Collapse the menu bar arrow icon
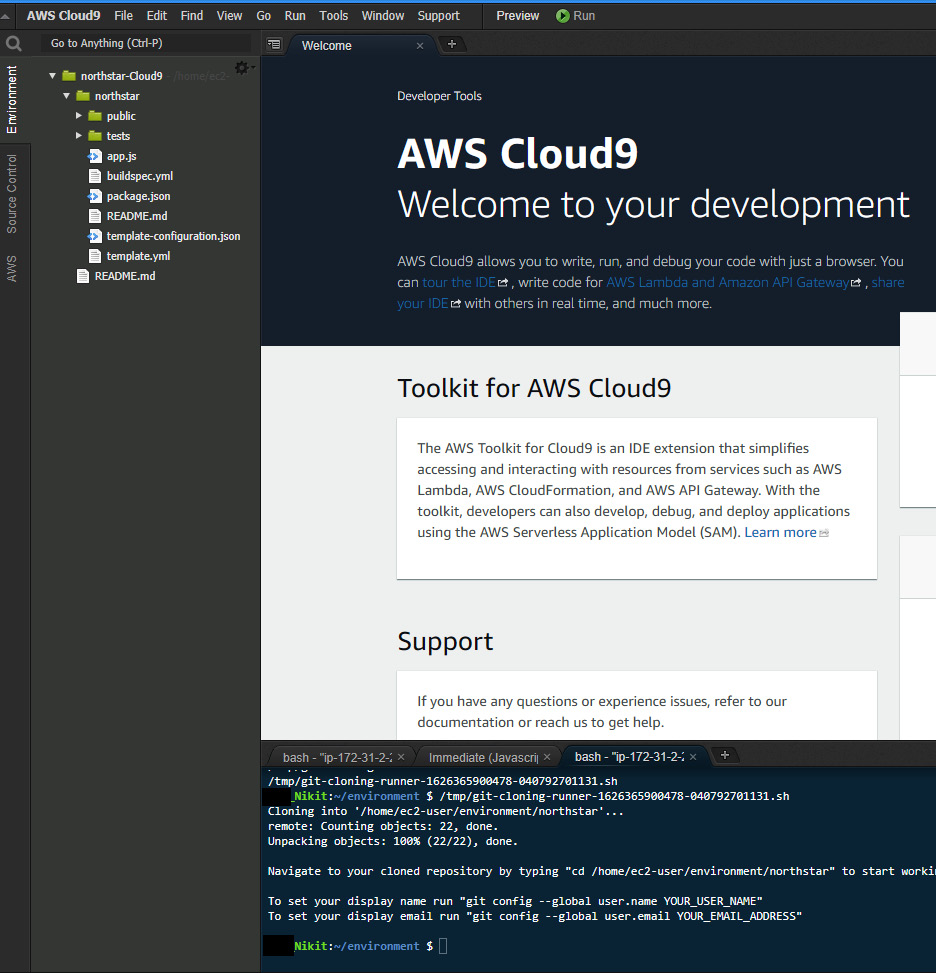 click(x=6, y=16)
